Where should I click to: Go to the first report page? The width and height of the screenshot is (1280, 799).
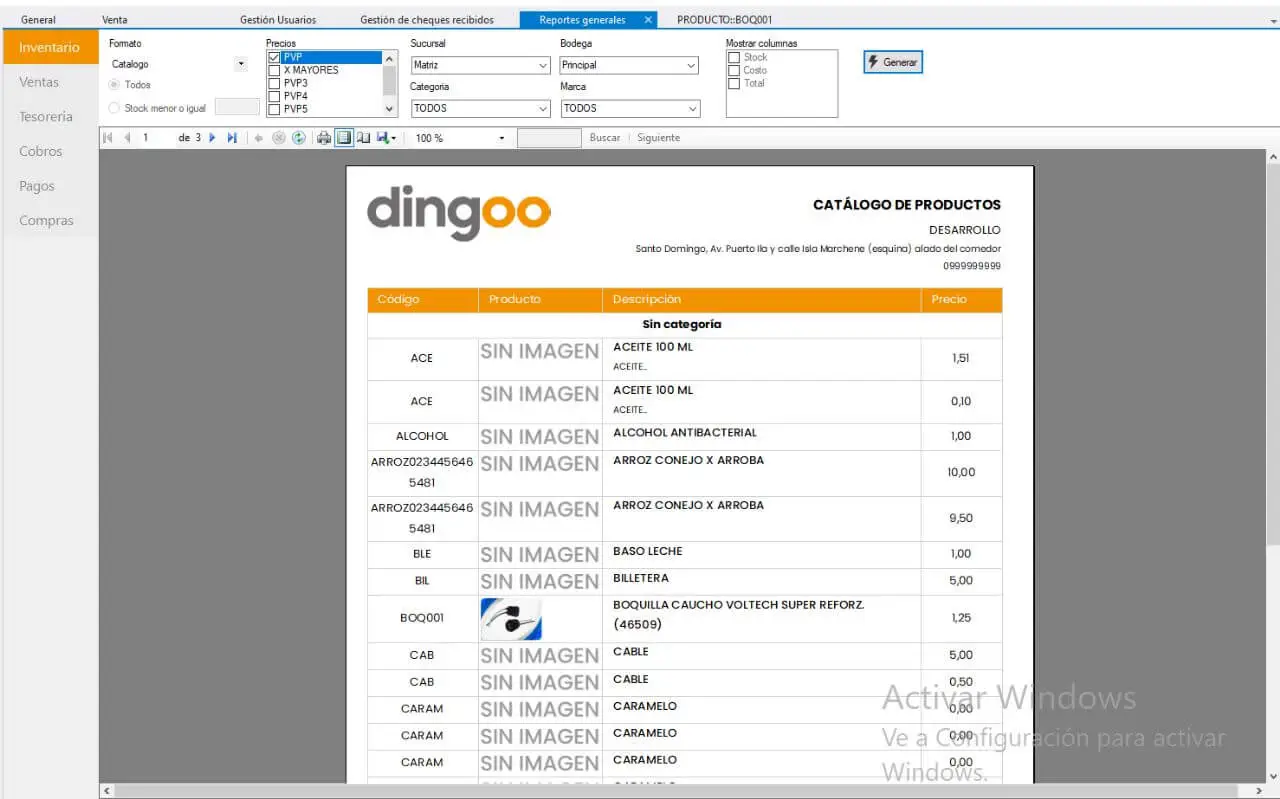(108, 138)
